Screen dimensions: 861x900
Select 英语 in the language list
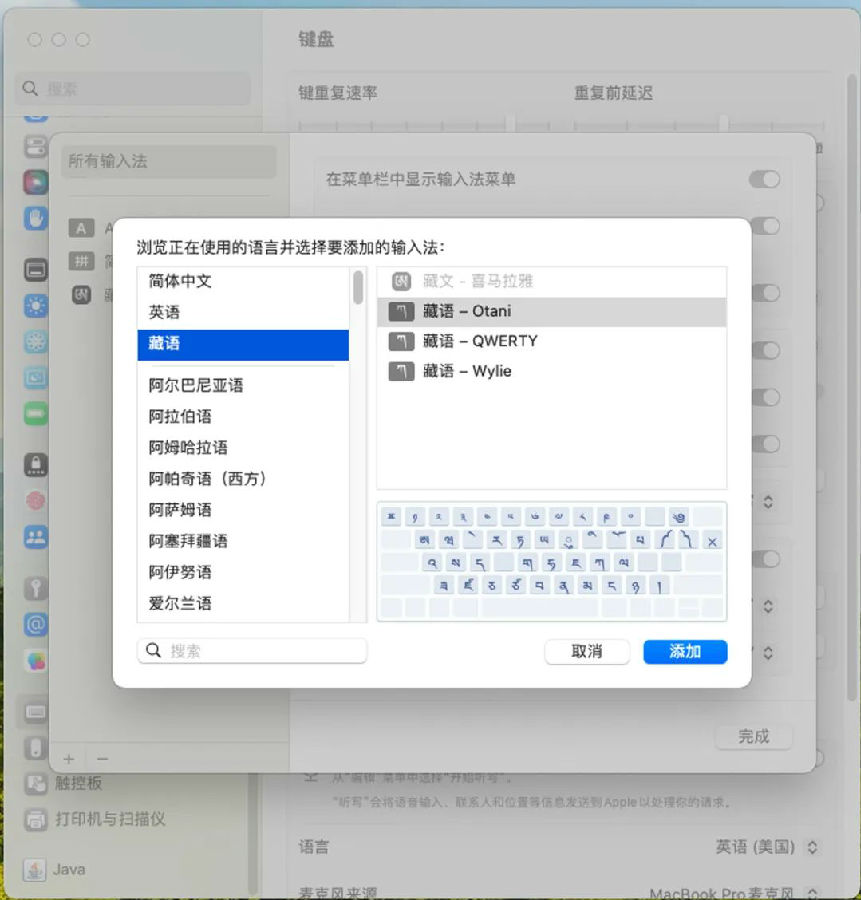click(243, 312)
